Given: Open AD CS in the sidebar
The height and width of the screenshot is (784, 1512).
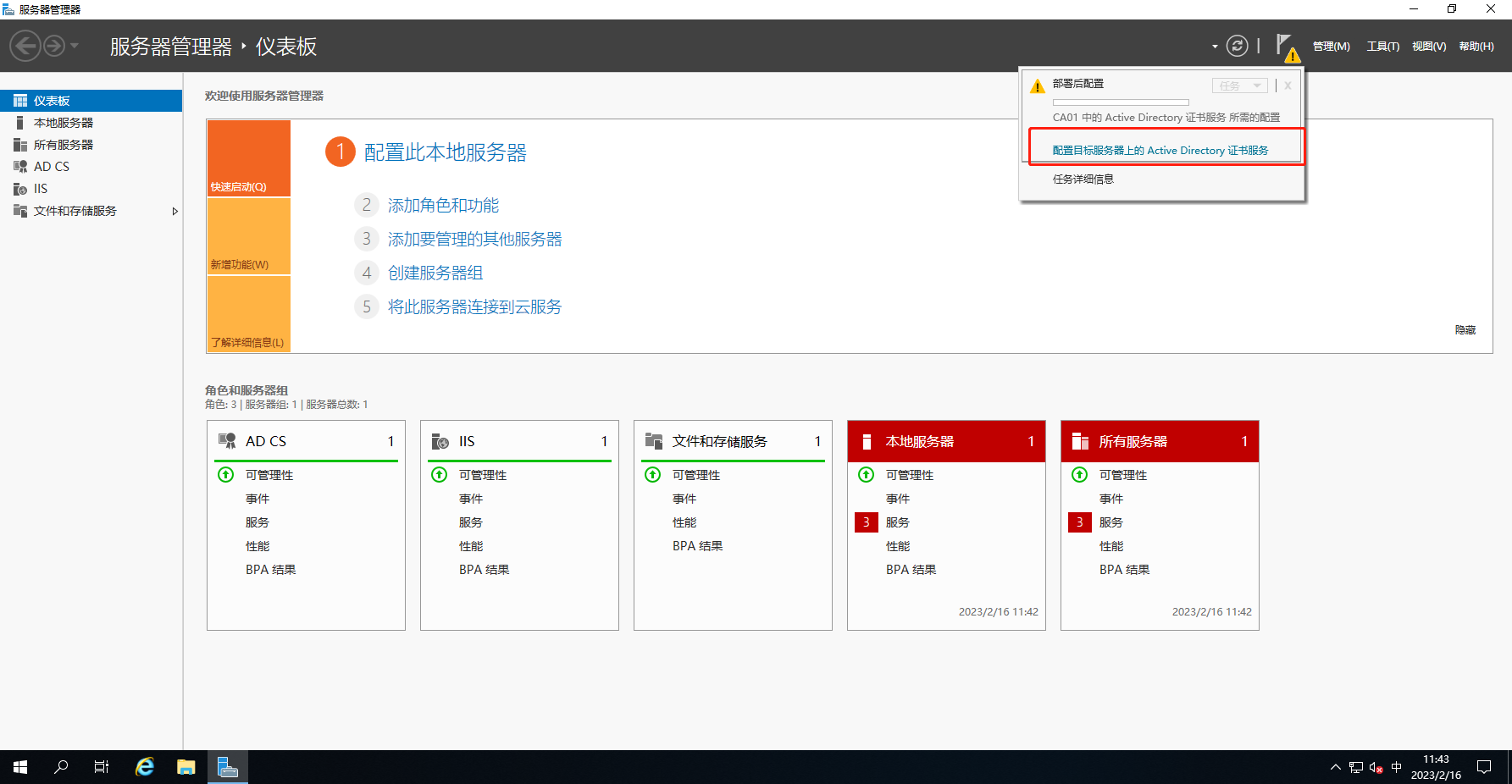Looking at the screenshot, I should [51, 167].
